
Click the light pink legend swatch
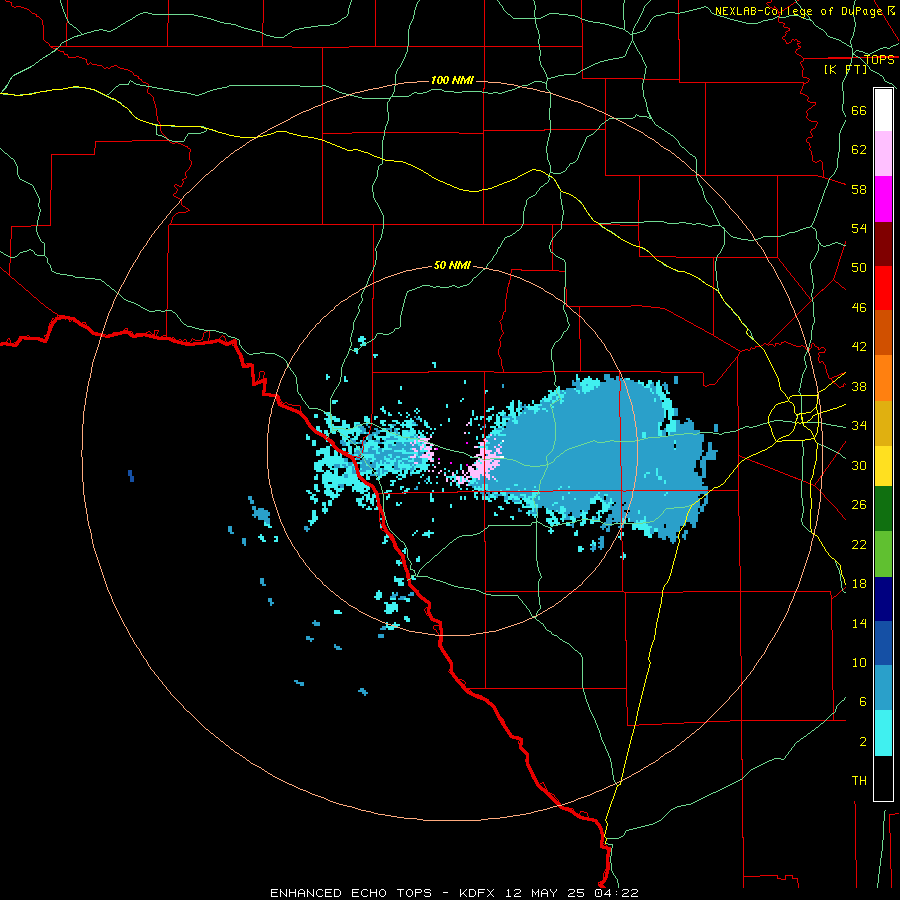click(x=883, y=154)
